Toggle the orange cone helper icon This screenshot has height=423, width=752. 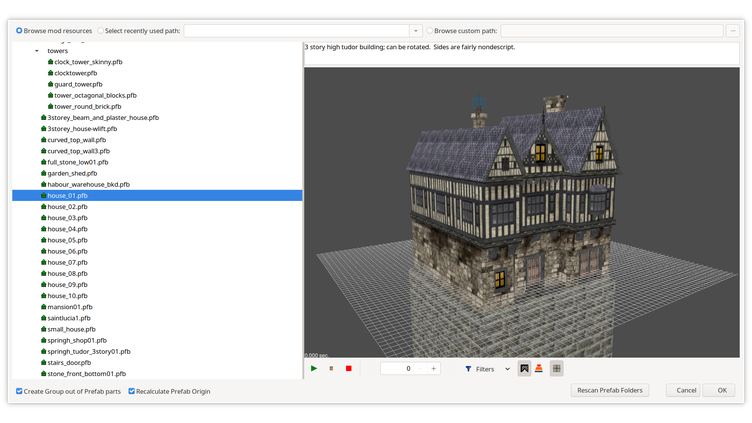click(x=538, y=369)
